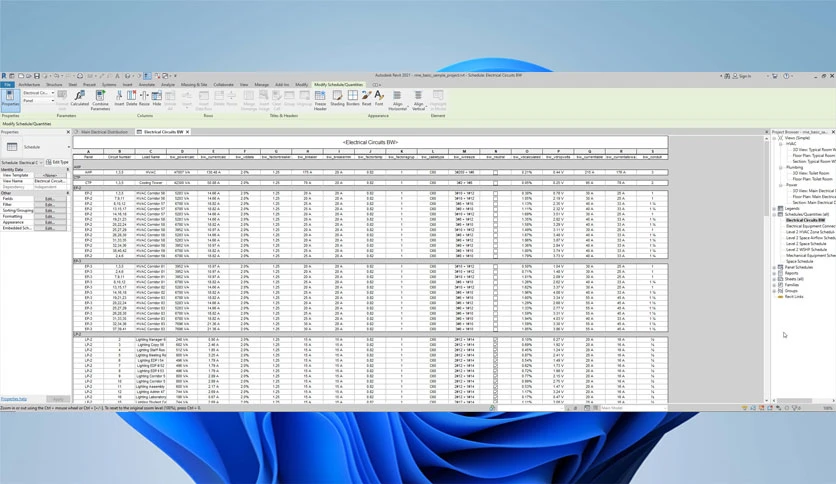This screenshot has height=484, width=836.
Task: Click the Project Browser horizontal scrollbar
Action: click(x=794, y=400)
